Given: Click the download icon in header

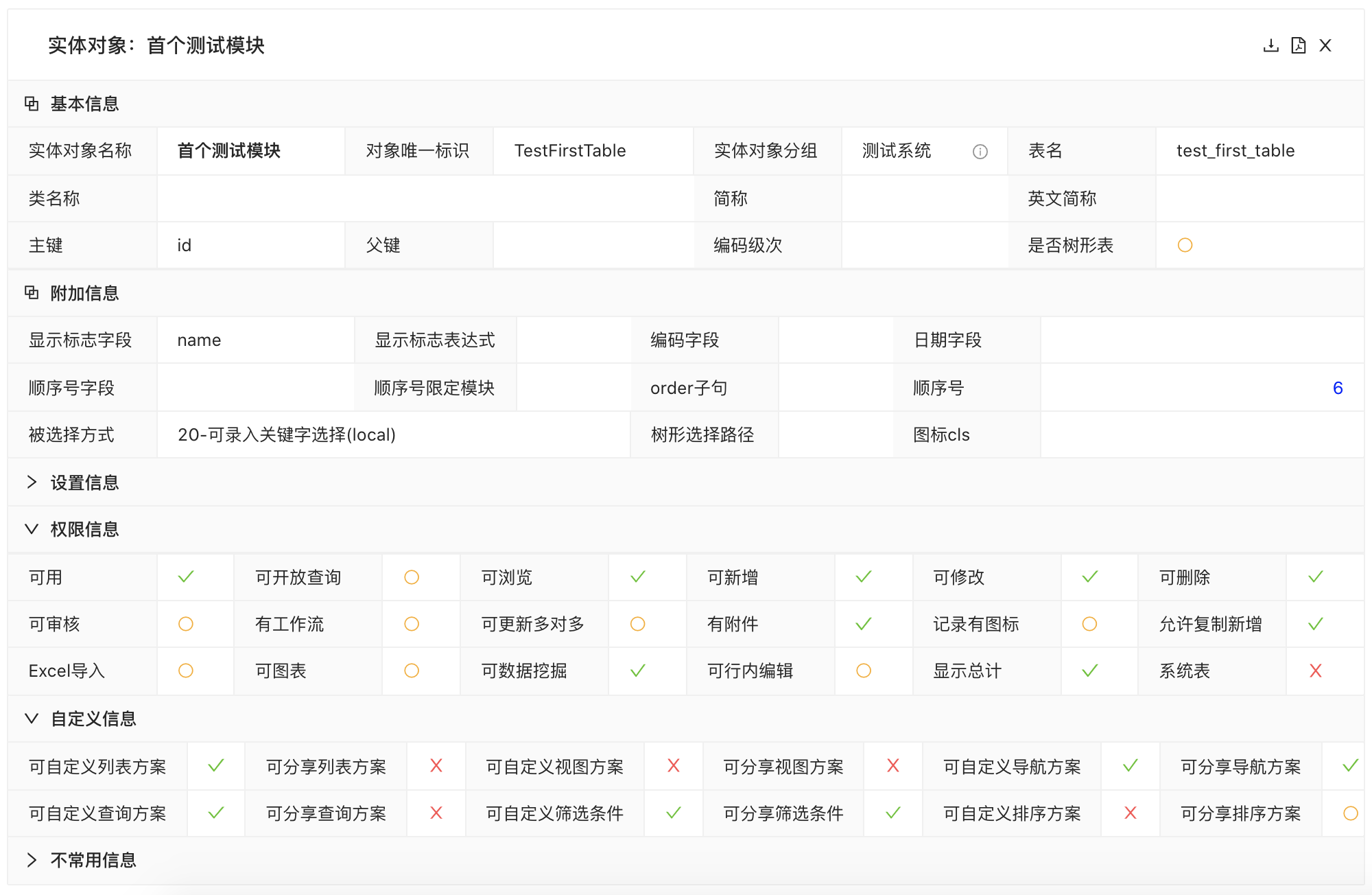Looking at the screenshot, I should click(1270, 45).
